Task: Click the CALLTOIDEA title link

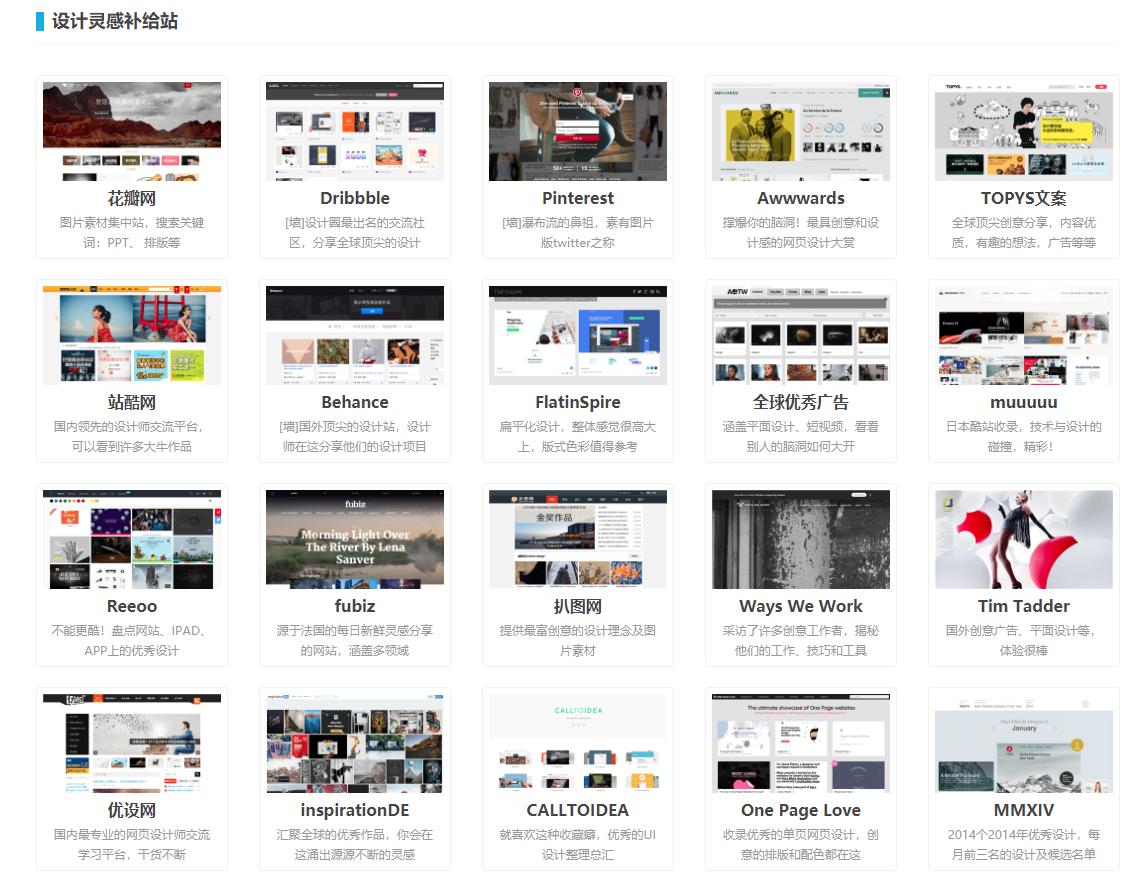Action: coord(578,810)
